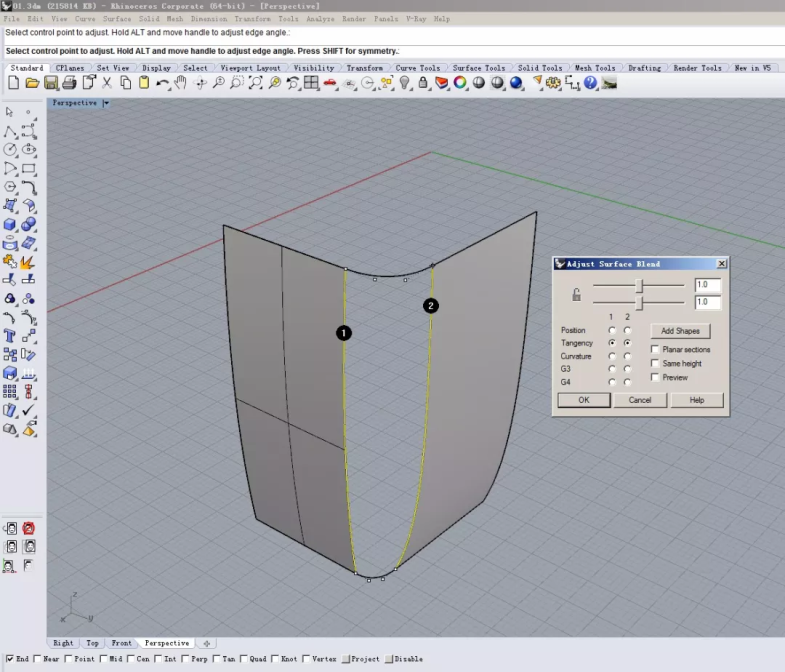Image resolution: width=785 pixels, height=672 pixels.
Task: Switch to the Top viewport tab
Action: click(92, 643)
